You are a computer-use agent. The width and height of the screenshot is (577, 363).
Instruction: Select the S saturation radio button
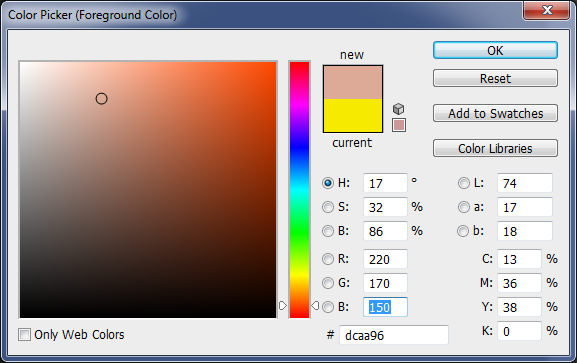(x=328, y=207)
